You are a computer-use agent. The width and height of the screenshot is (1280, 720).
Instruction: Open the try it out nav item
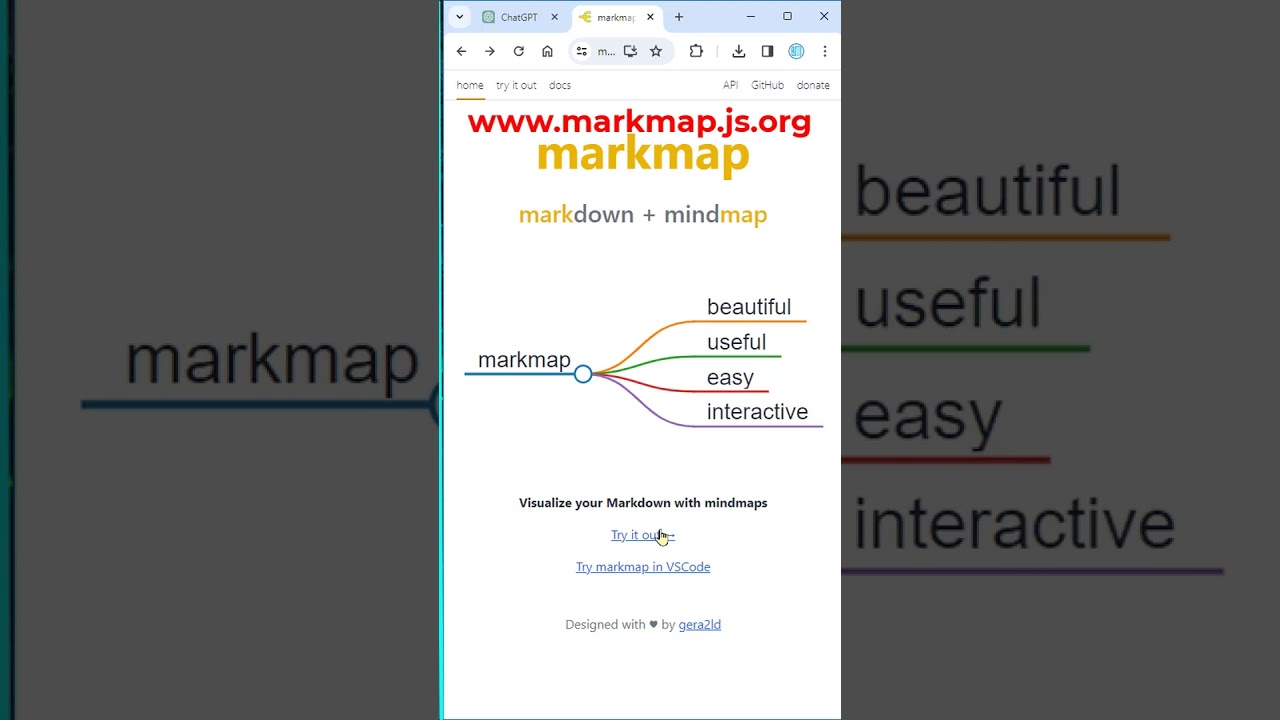(516, 85)
